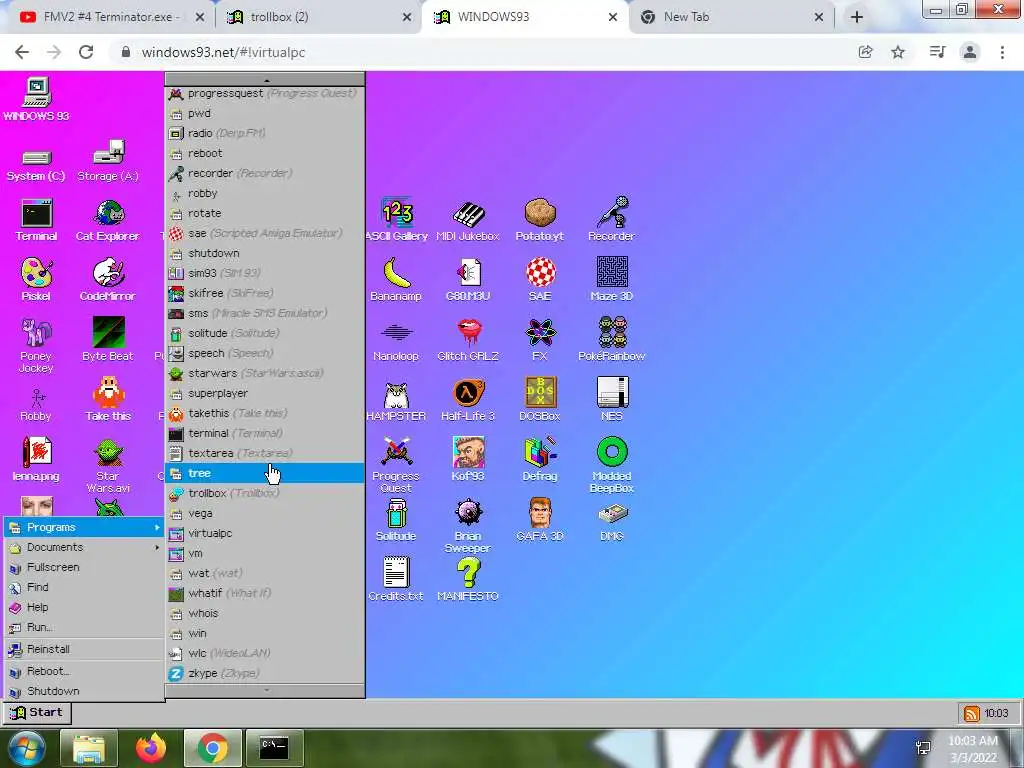The image size is (1024, 768).
Task: Launch Recorder from the desktop icons
Action: pos(611,219)
